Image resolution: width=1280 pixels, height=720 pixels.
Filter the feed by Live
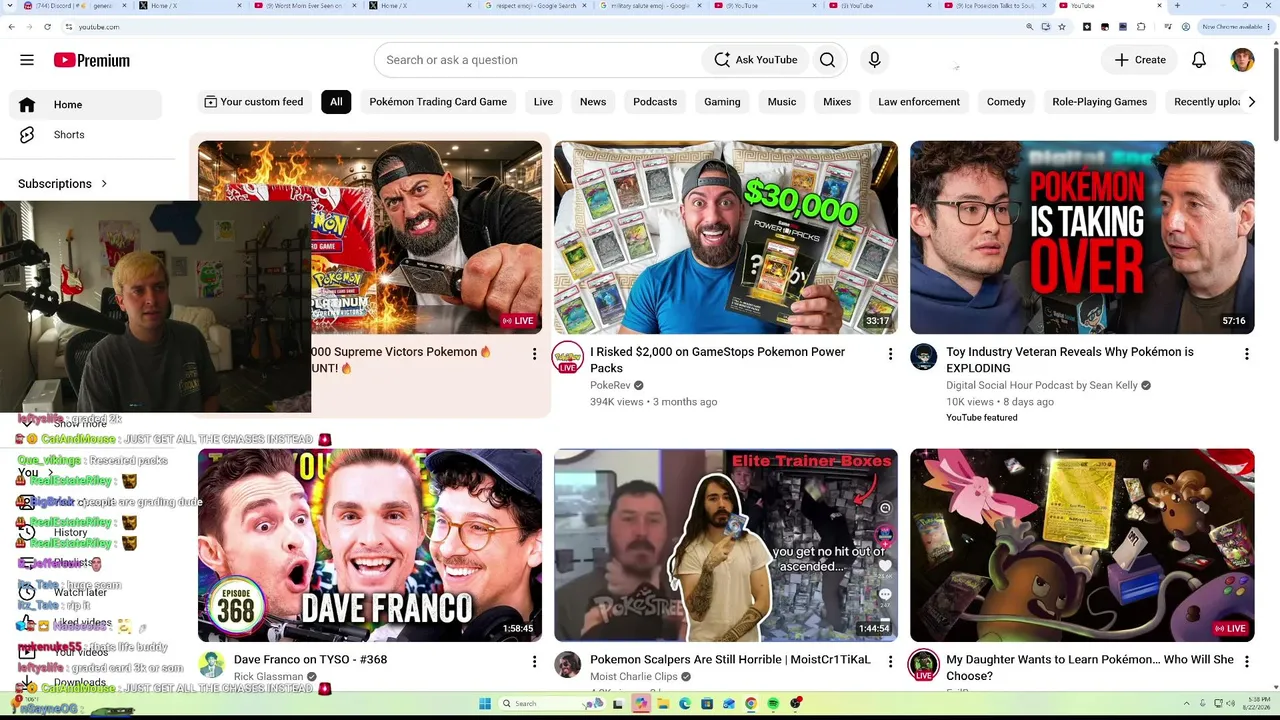pyautogui.click(x=543, y=102)
